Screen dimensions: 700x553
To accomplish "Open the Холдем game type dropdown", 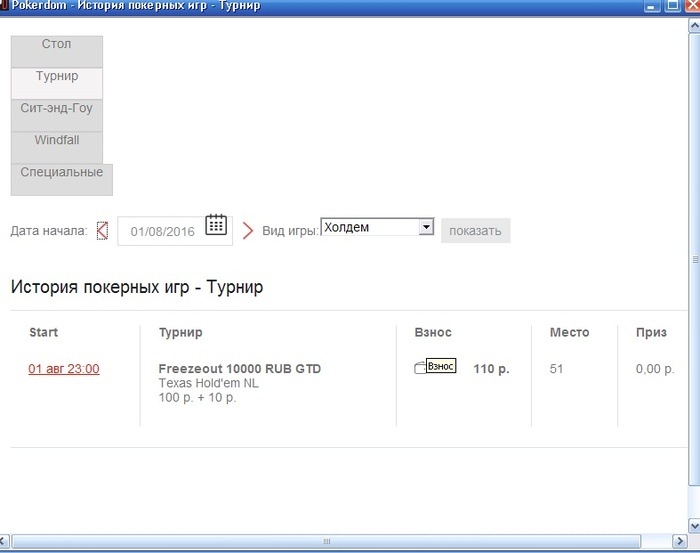I will [x=377, y=227].
